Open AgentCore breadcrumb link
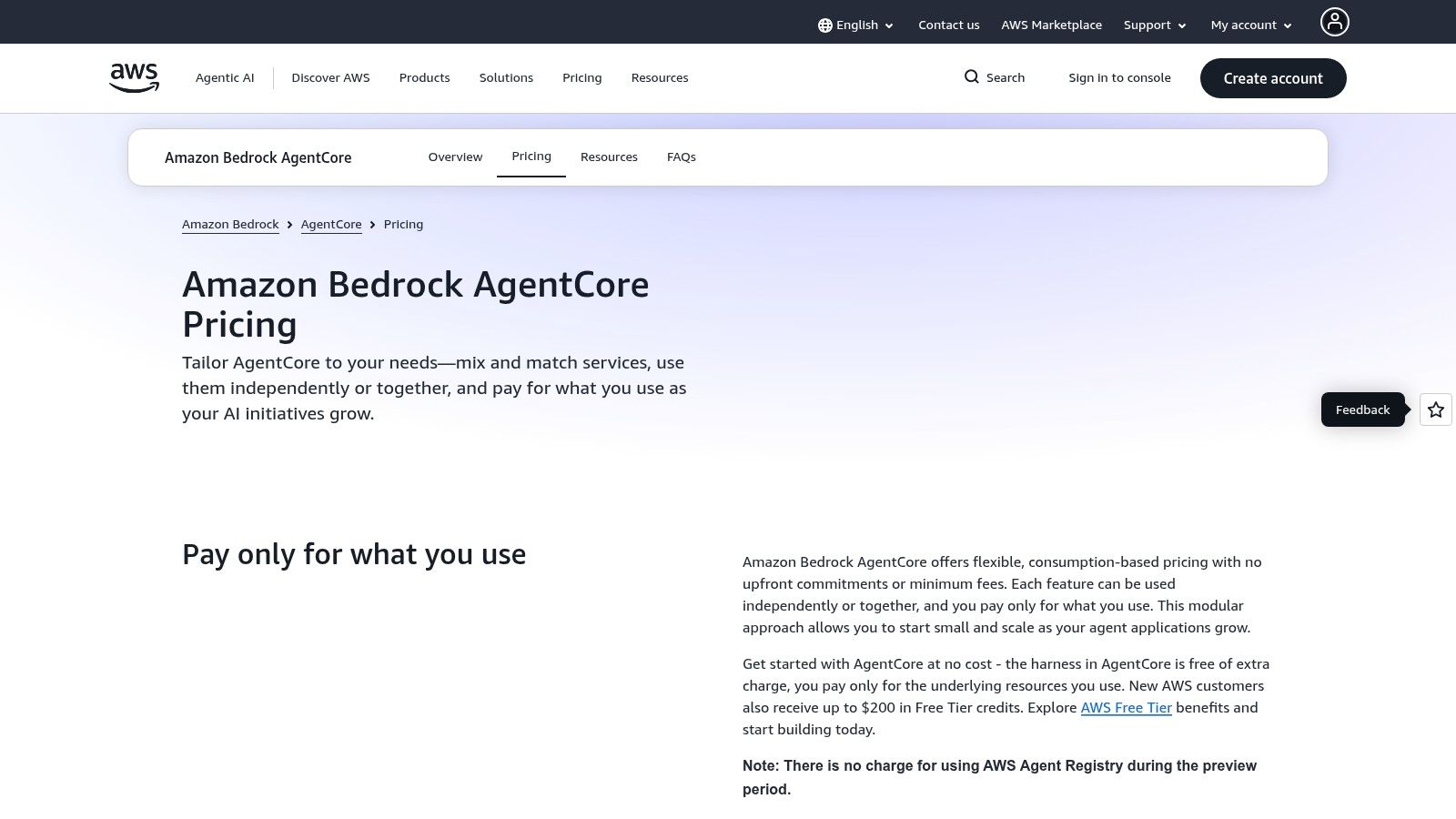Image resolution: width=1456 pixels, height=819 pixels. coord(331,225)
